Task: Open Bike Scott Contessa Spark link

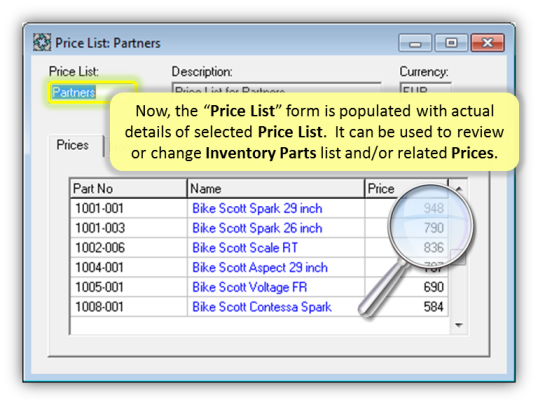Action: tap(262, 307)
